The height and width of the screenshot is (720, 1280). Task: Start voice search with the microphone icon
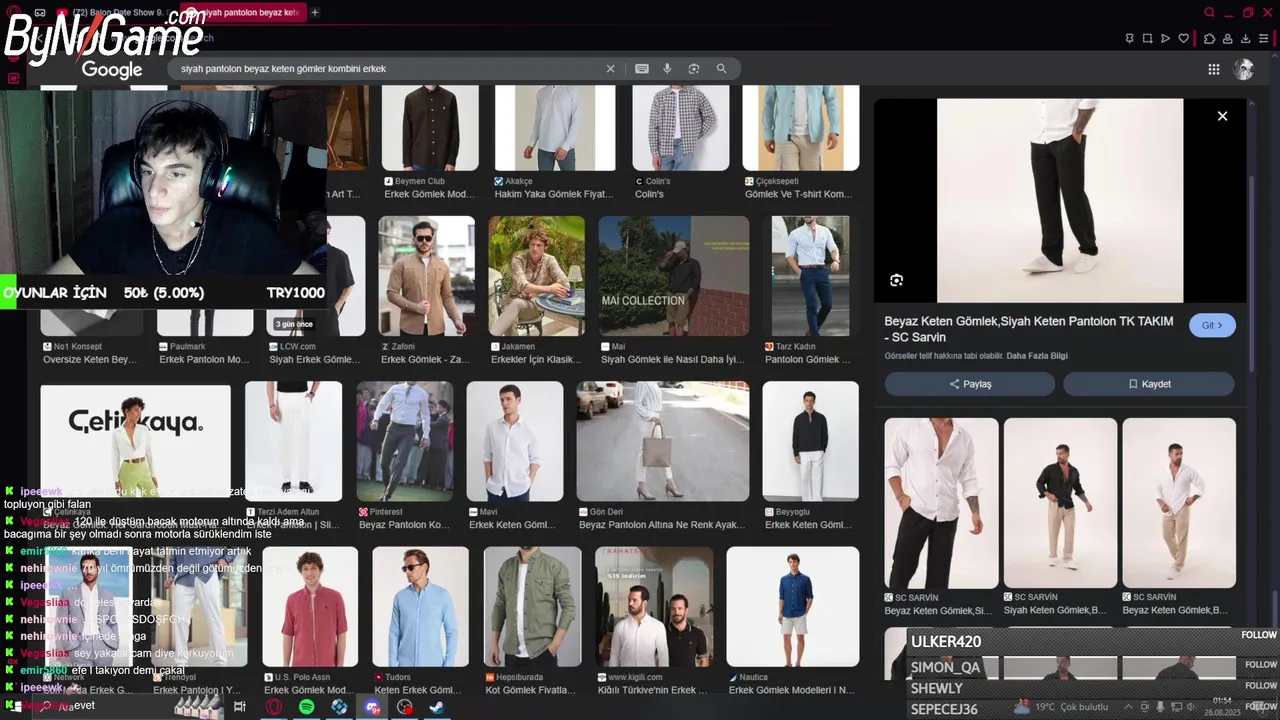667,69
